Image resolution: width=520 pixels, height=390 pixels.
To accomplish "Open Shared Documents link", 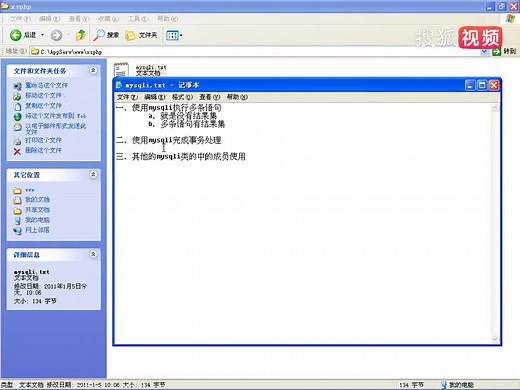I will coord(37,210).
